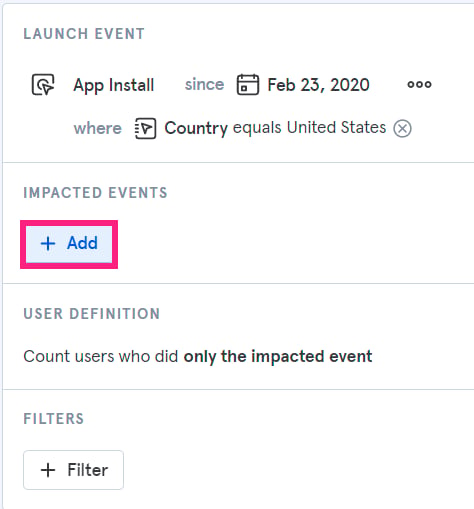Open the calendar icon date picker

tap(248, 85)
